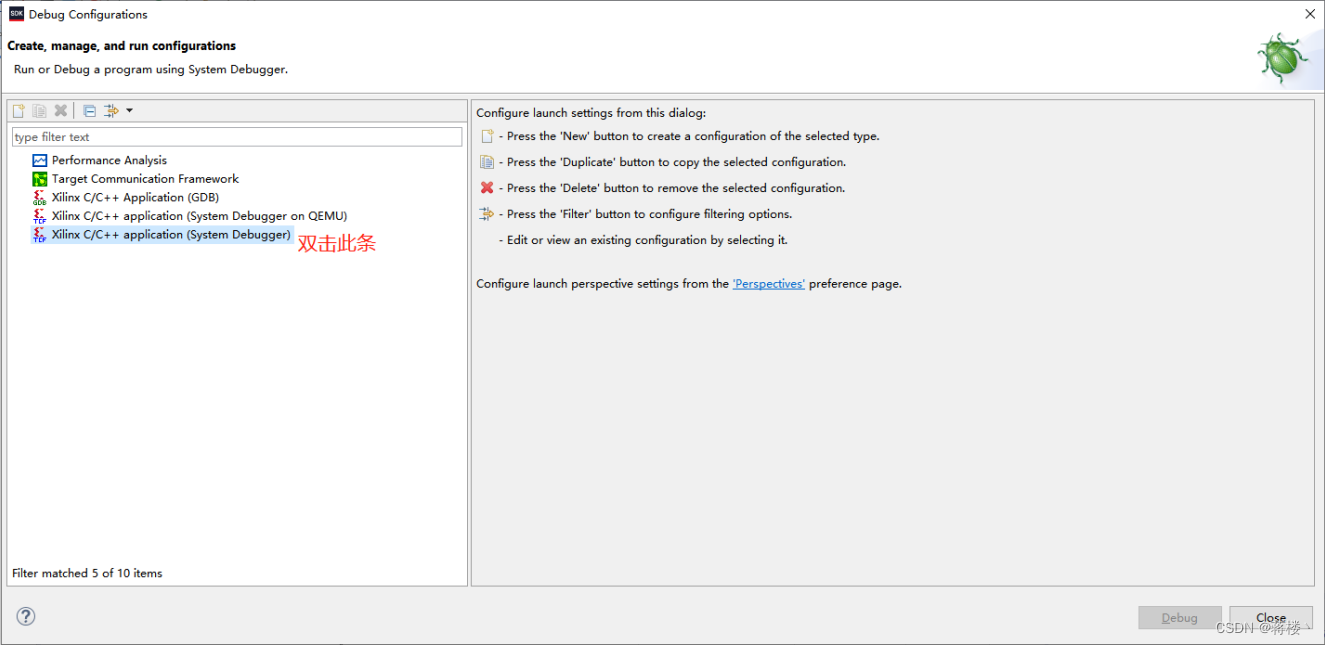Click the System Debugger TCF icon
This screenshot has width=1325, height=645.
[x=40, y=235]
